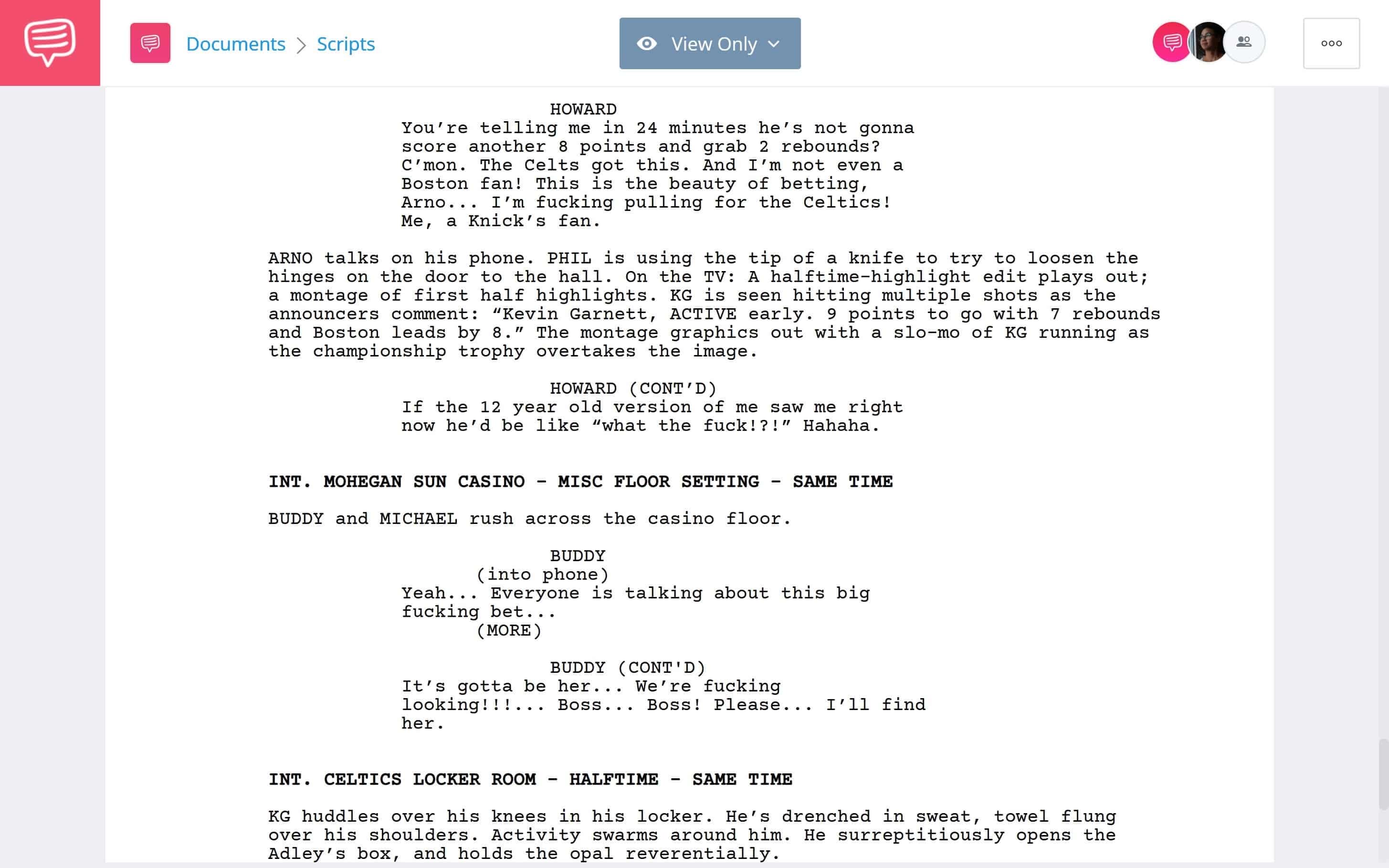1389x868 pixels.
Task: Toggle the collaborators panel visibility
Action: click(x=1243, y=43)
